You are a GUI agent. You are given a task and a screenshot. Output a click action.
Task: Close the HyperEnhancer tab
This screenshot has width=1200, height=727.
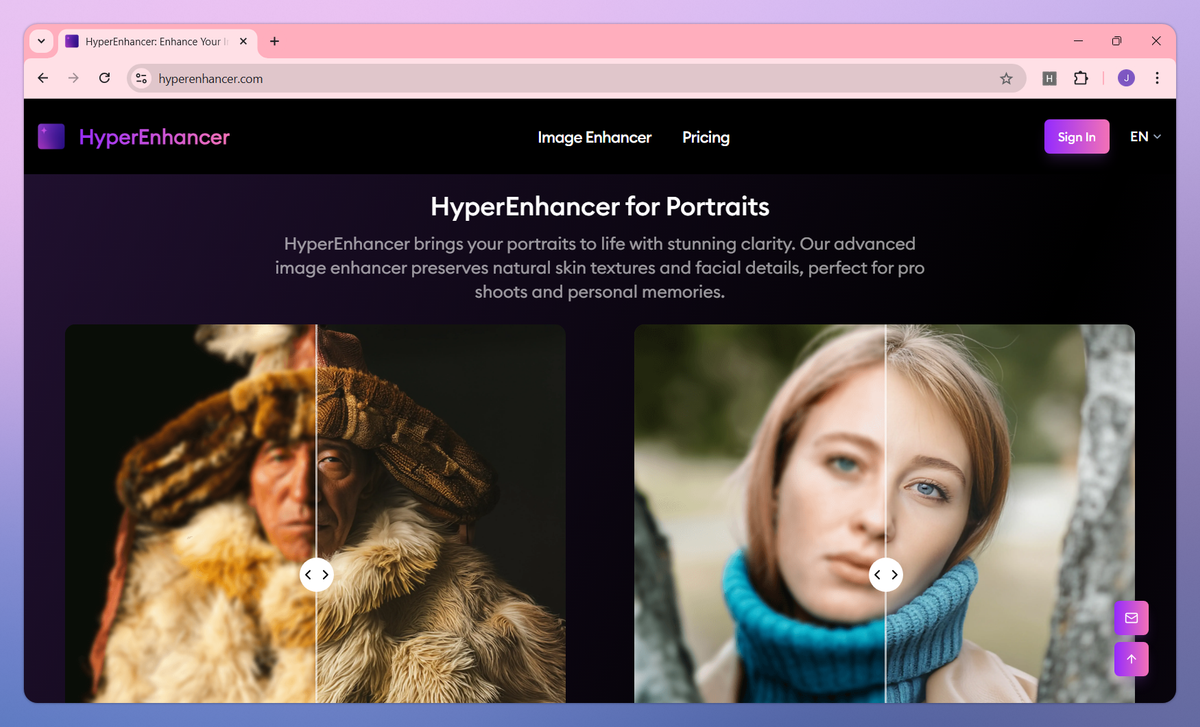242,41
